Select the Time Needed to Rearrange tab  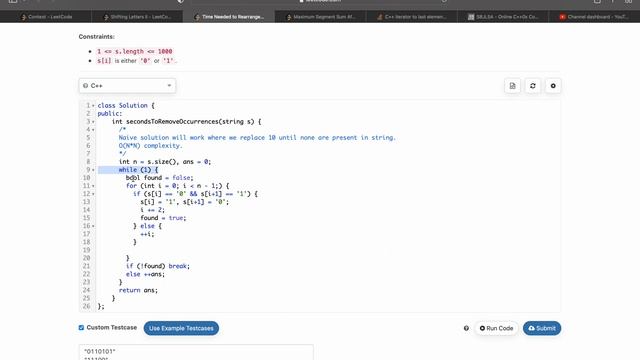(x=229, y=17)
